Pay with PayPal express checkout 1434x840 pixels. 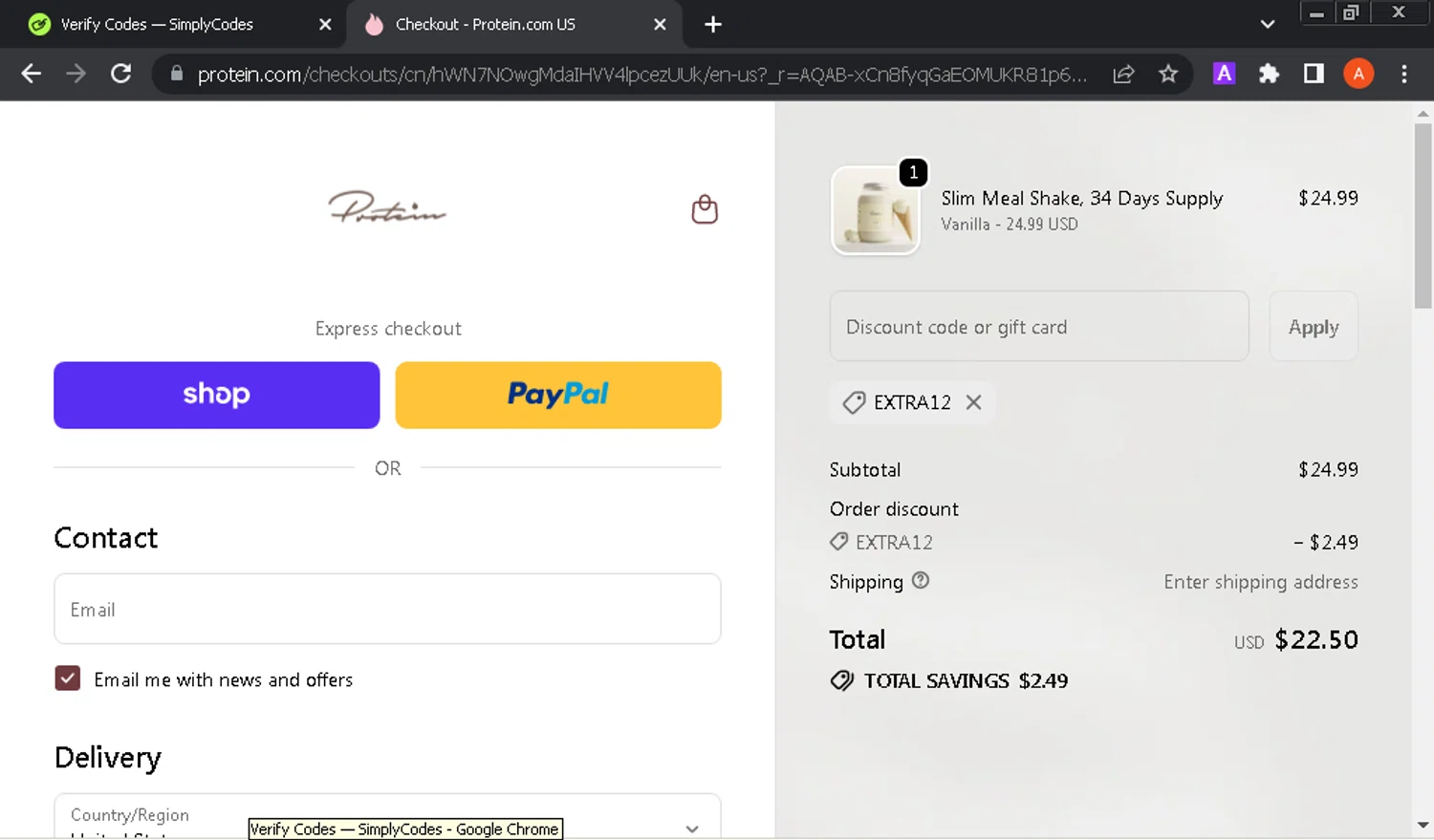(558, 395)
